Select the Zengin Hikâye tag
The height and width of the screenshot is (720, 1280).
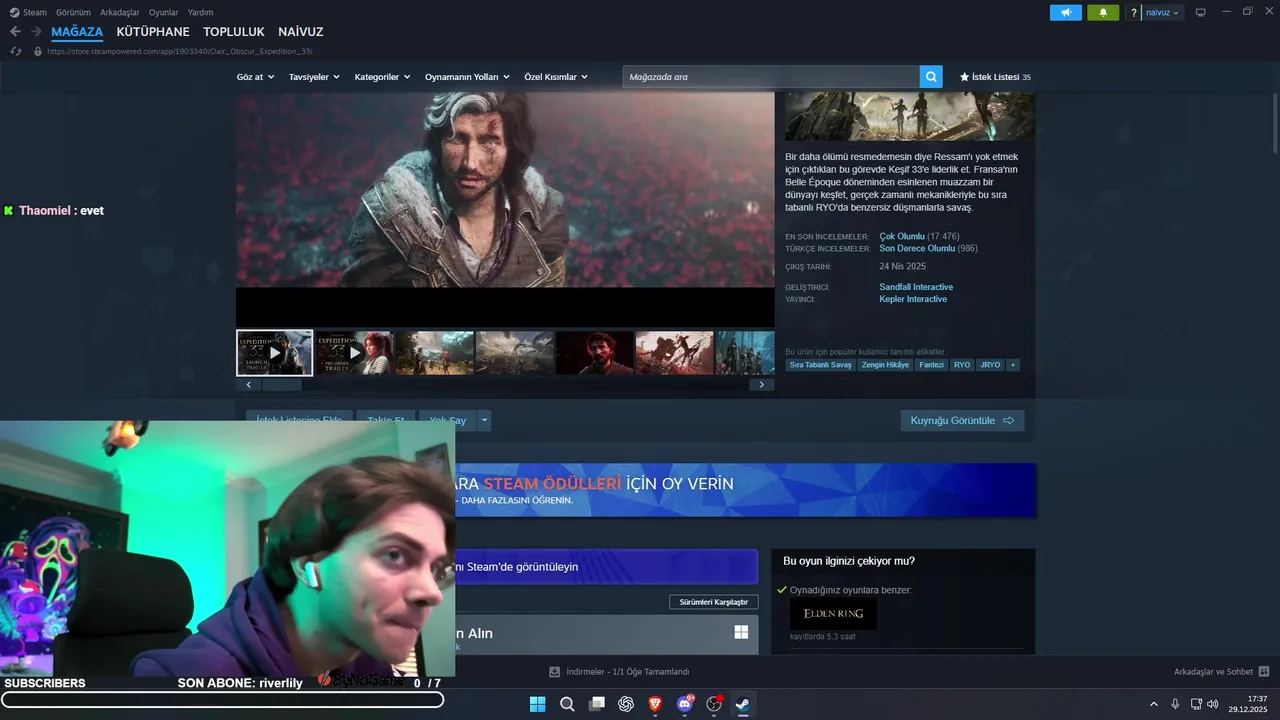point(885,365)
